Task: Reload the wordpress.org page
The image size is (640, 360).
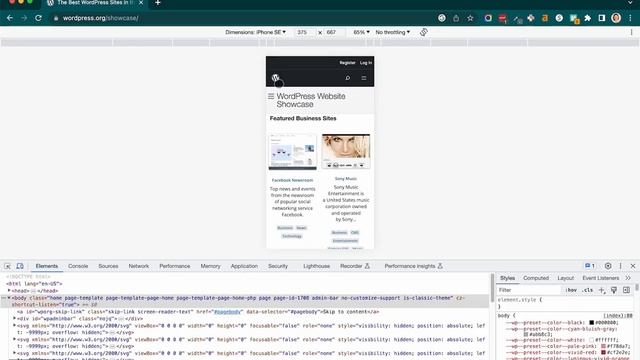Action: click(x=38, y=18)
